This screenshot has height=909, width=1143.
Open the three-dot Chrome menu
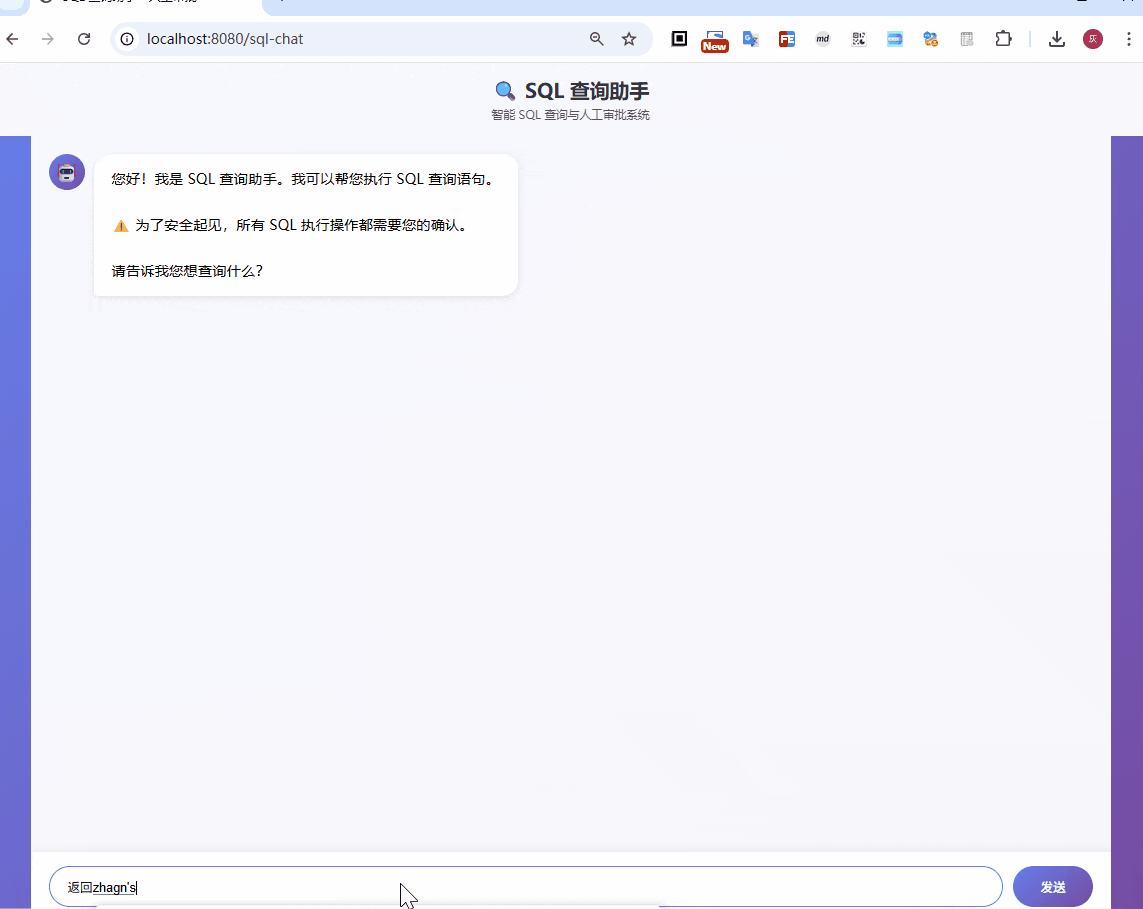coord(1130,39)
